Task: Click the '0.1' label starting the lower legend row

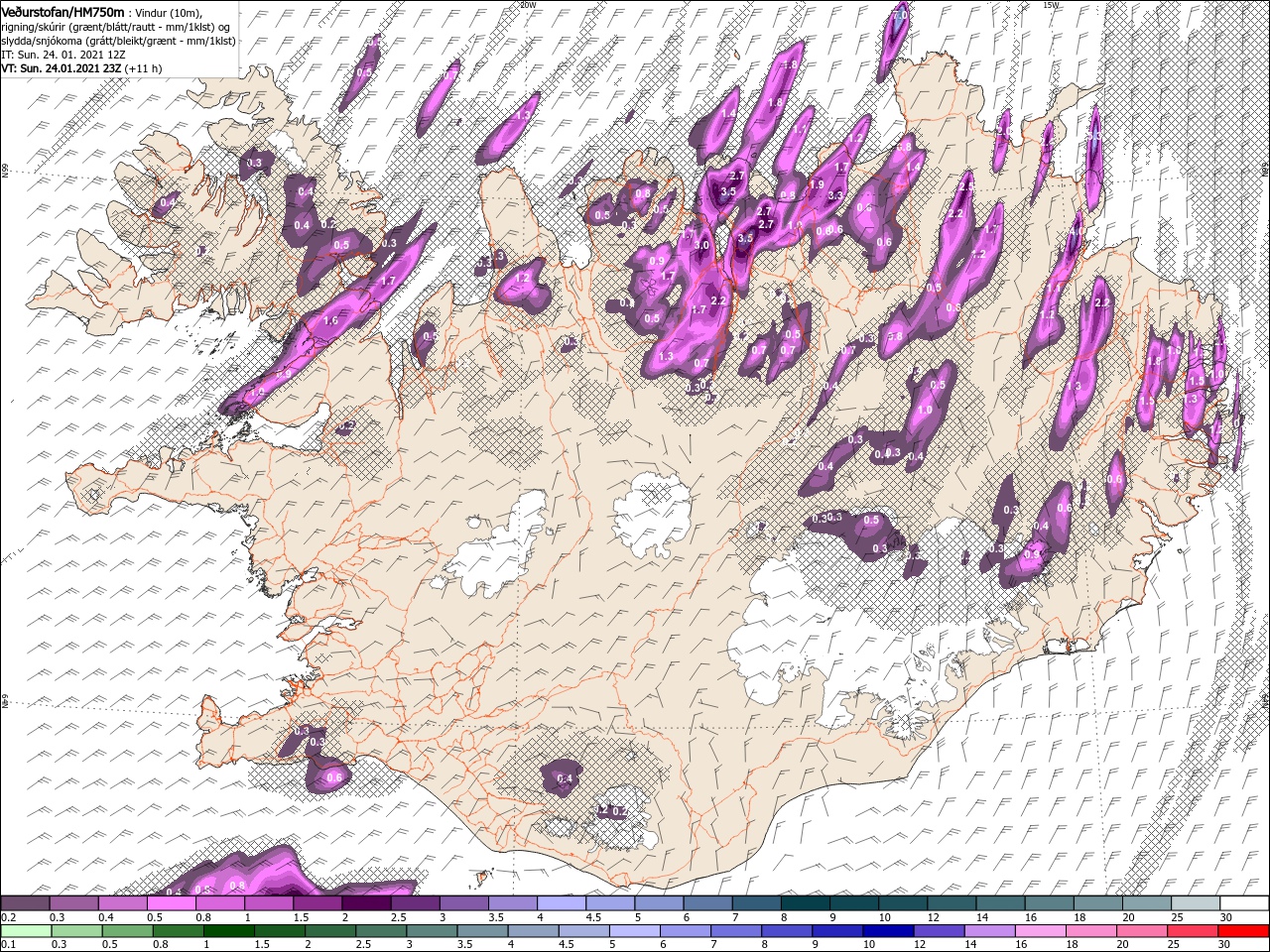Action: coord(8,944)
